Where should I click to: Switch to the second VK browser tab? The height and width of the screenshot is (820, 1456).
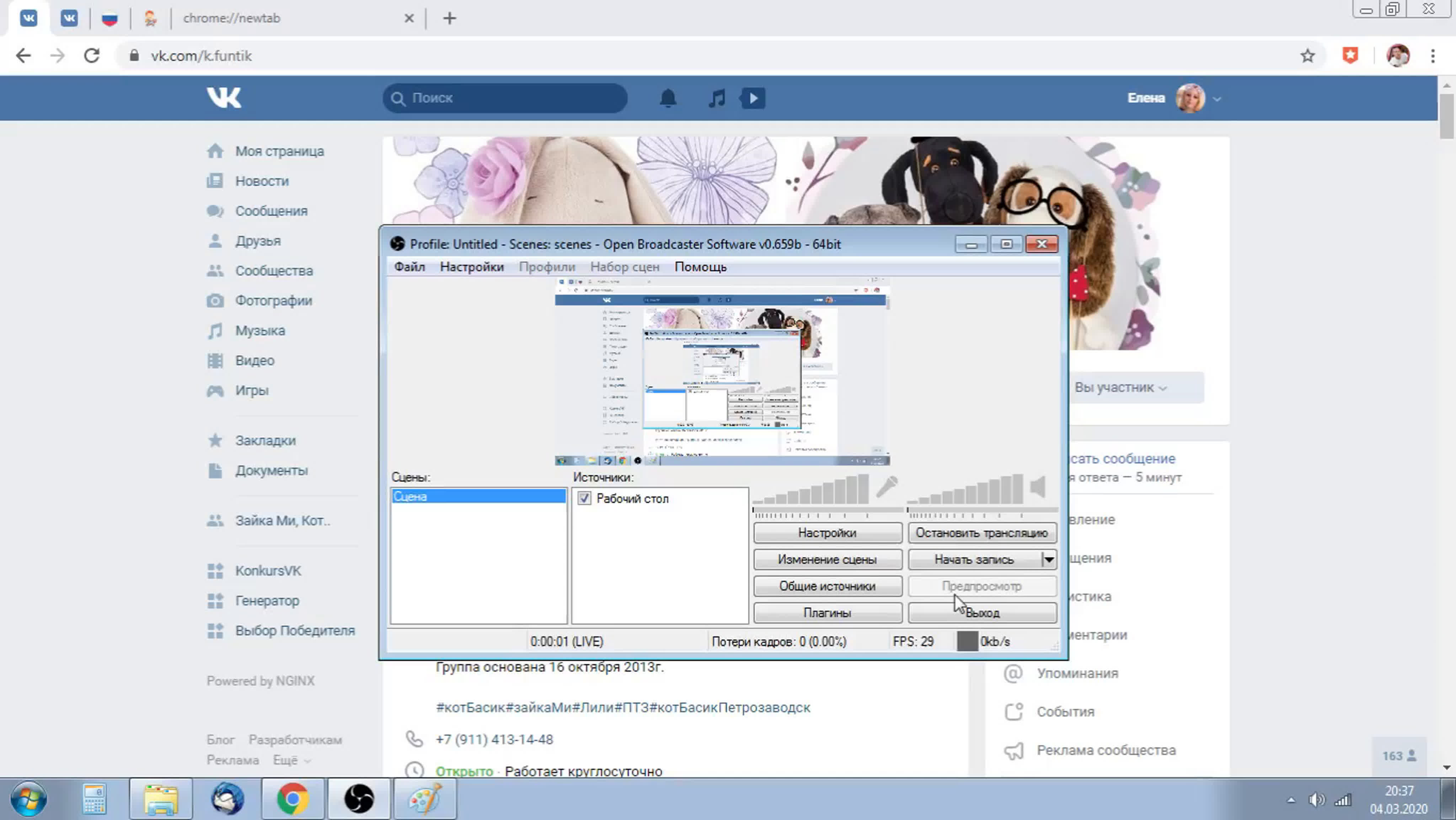pyautogui.click(x=69, y=18)
